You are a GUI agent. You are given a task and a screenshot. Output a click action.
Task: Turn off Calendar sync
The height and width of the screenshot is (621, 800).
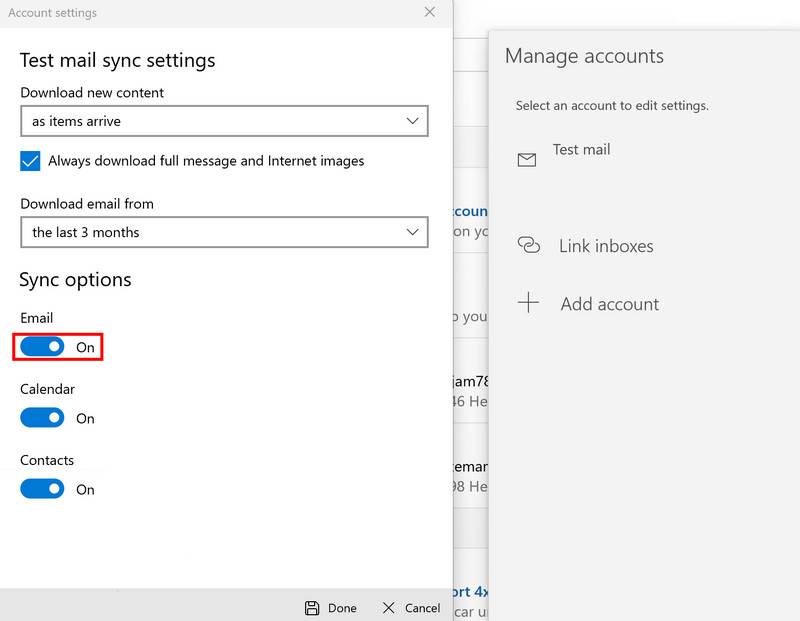pos(42,418)
